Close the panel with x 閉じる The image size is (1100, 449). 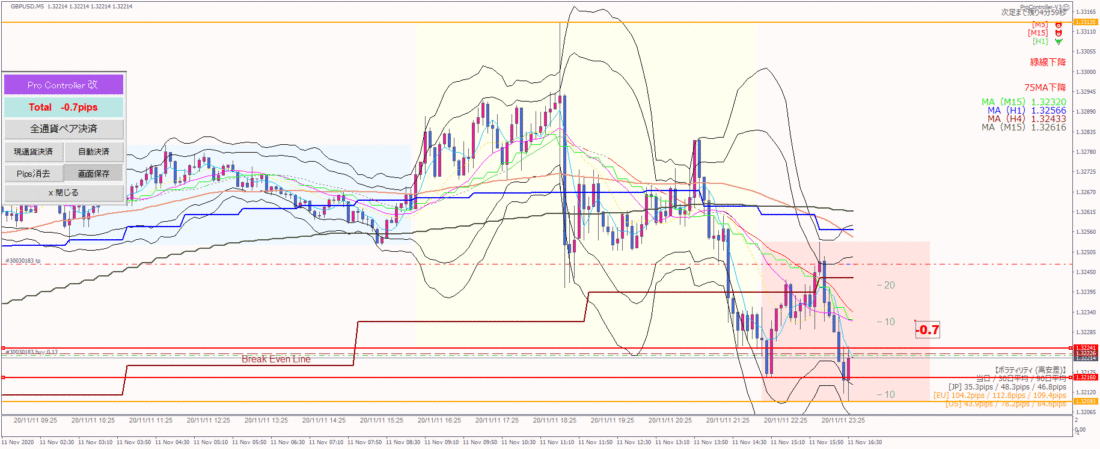click(x=64, y=193)
